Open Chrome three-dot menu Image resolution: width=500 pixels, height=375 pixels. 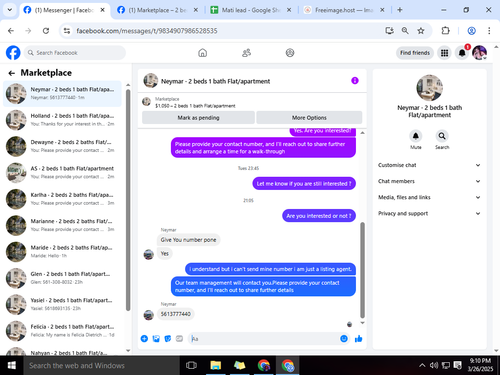[x=489, y=31]
